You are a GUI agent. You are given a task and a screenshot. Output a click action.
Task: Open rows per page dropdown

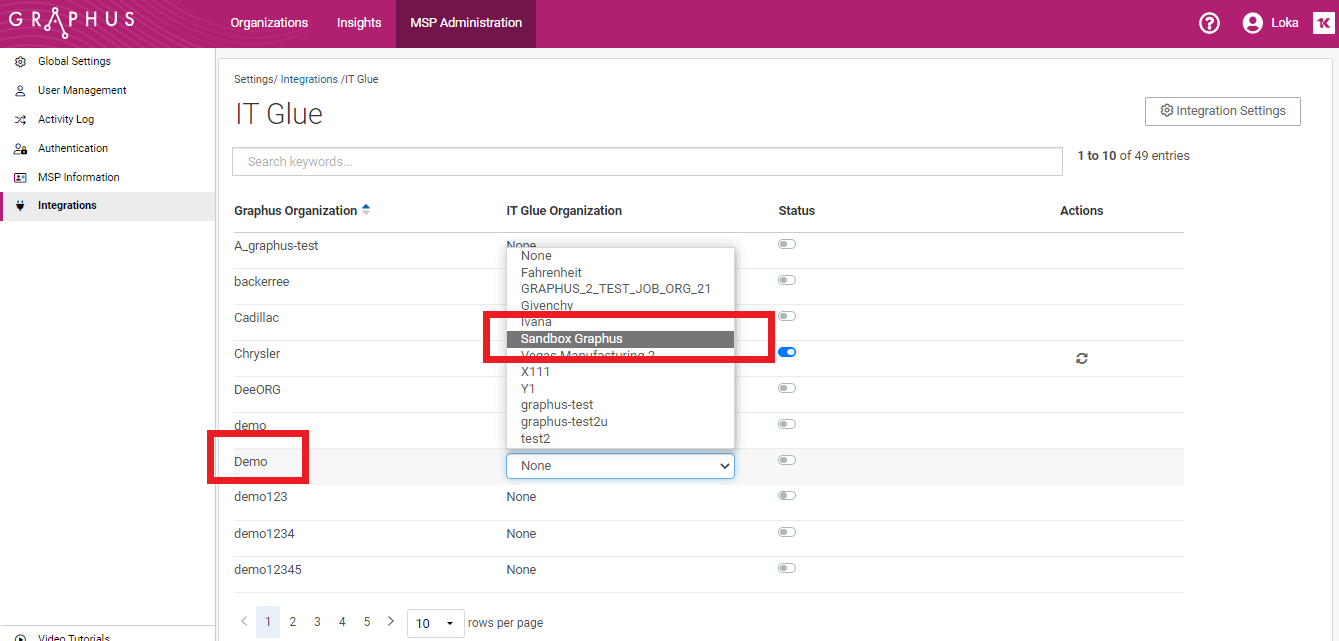click(436, 623)
